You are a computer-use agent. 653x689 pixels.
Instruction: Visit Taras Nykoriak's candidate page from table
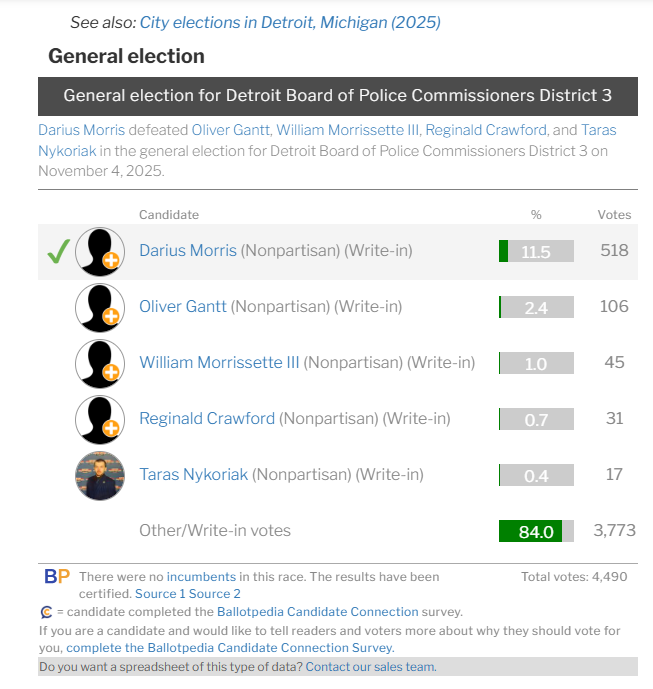(193, 475)
